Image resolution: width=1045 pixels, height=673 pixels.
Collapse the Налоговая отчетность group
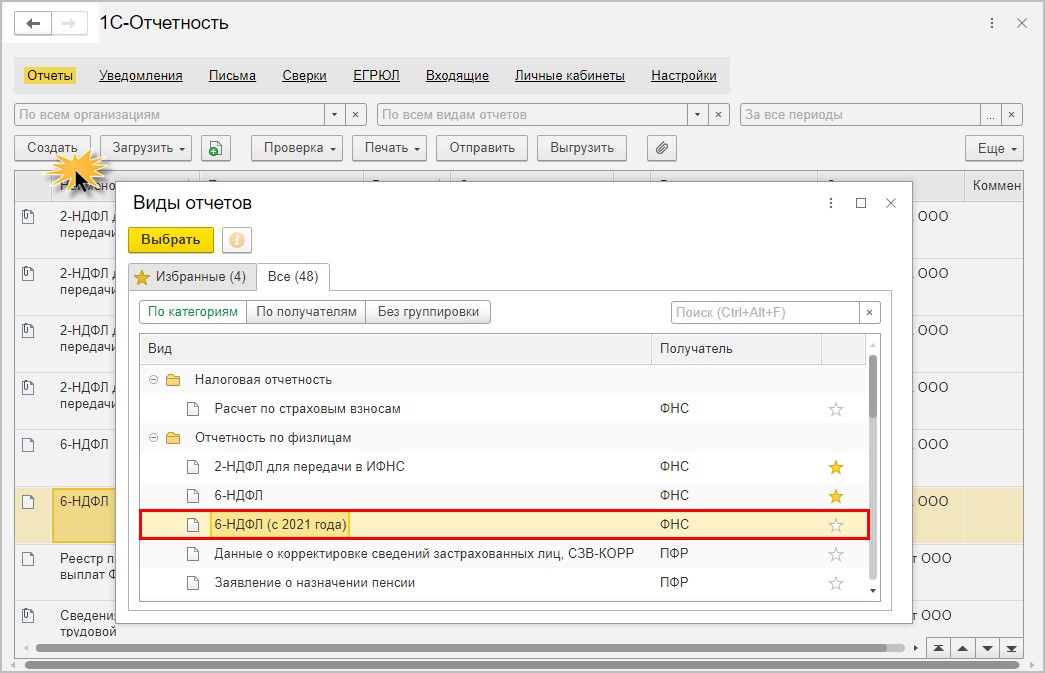[x=153, y=380]
